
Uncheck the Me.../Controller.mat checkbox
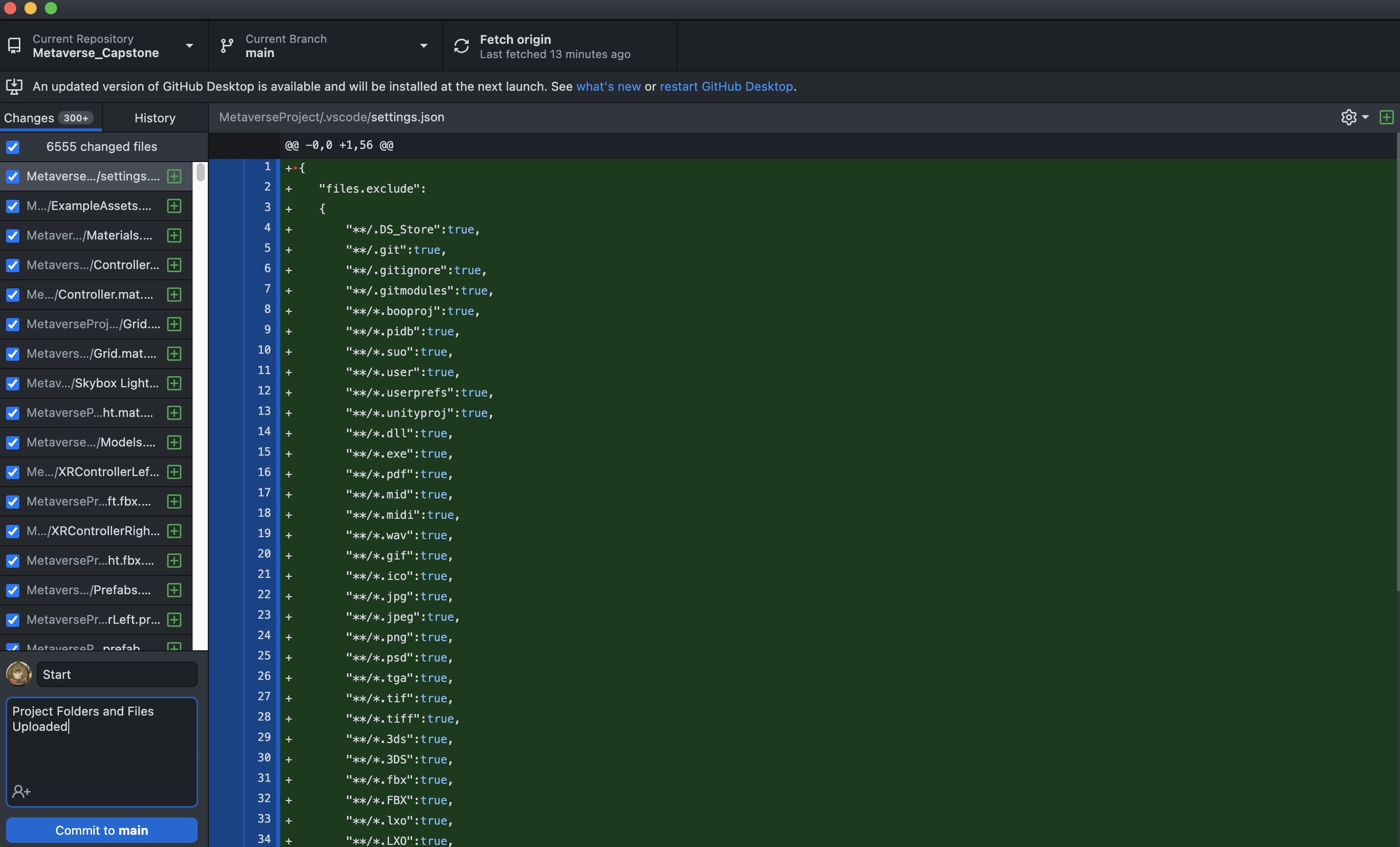coord(13,295)
